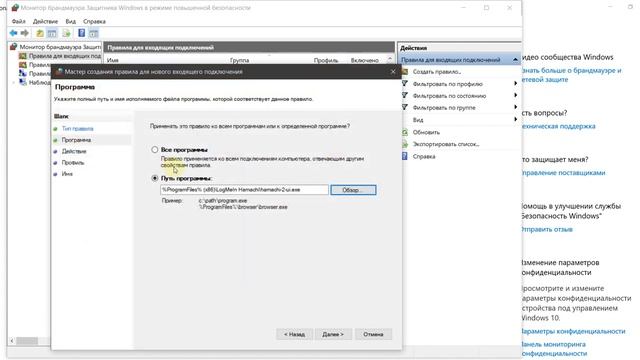This screenshot has width=640, height=360.
Task: Toggle the action pane toolbar icon
Action: 93,33
